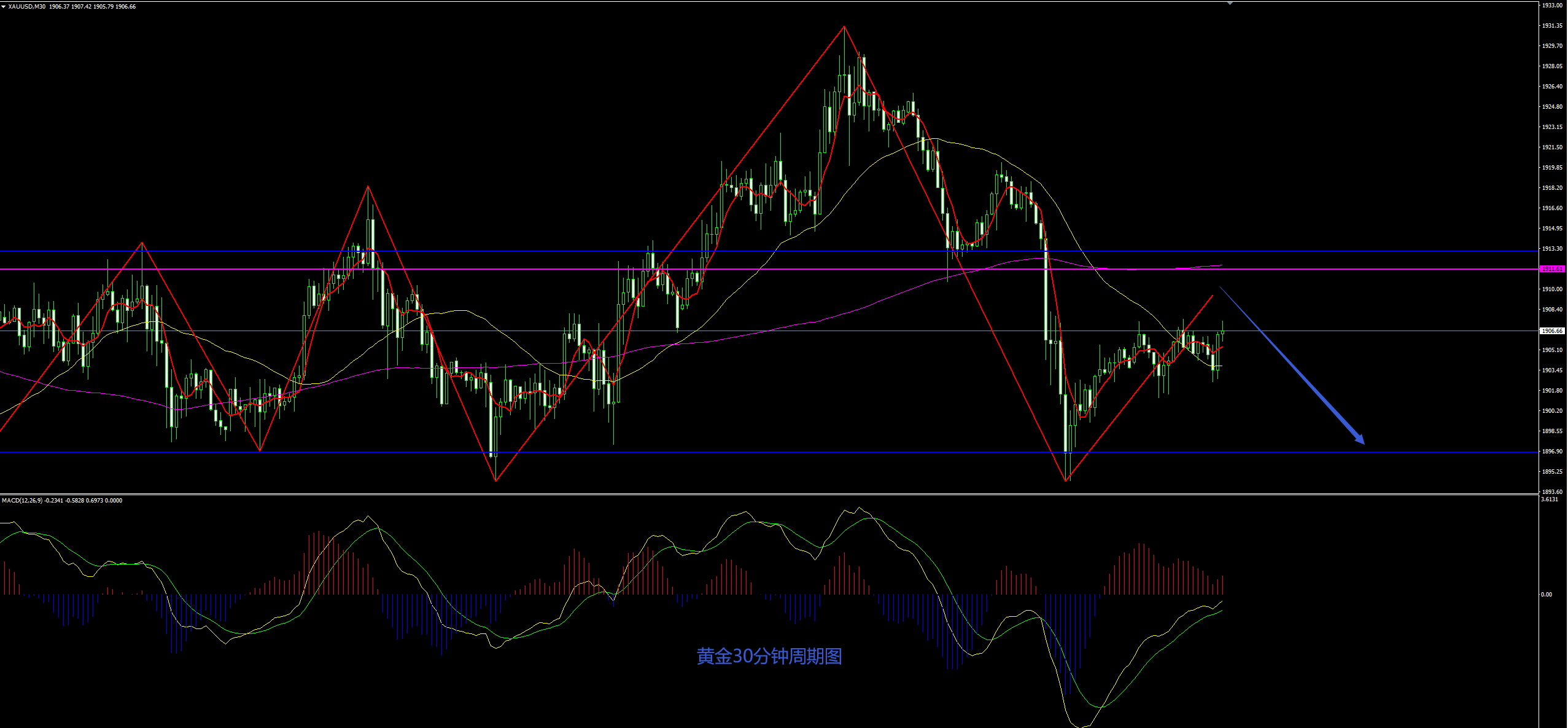Click the 1908.40 price axis label
Screen dimensions: 1568x728
(x=1552, y=310)
